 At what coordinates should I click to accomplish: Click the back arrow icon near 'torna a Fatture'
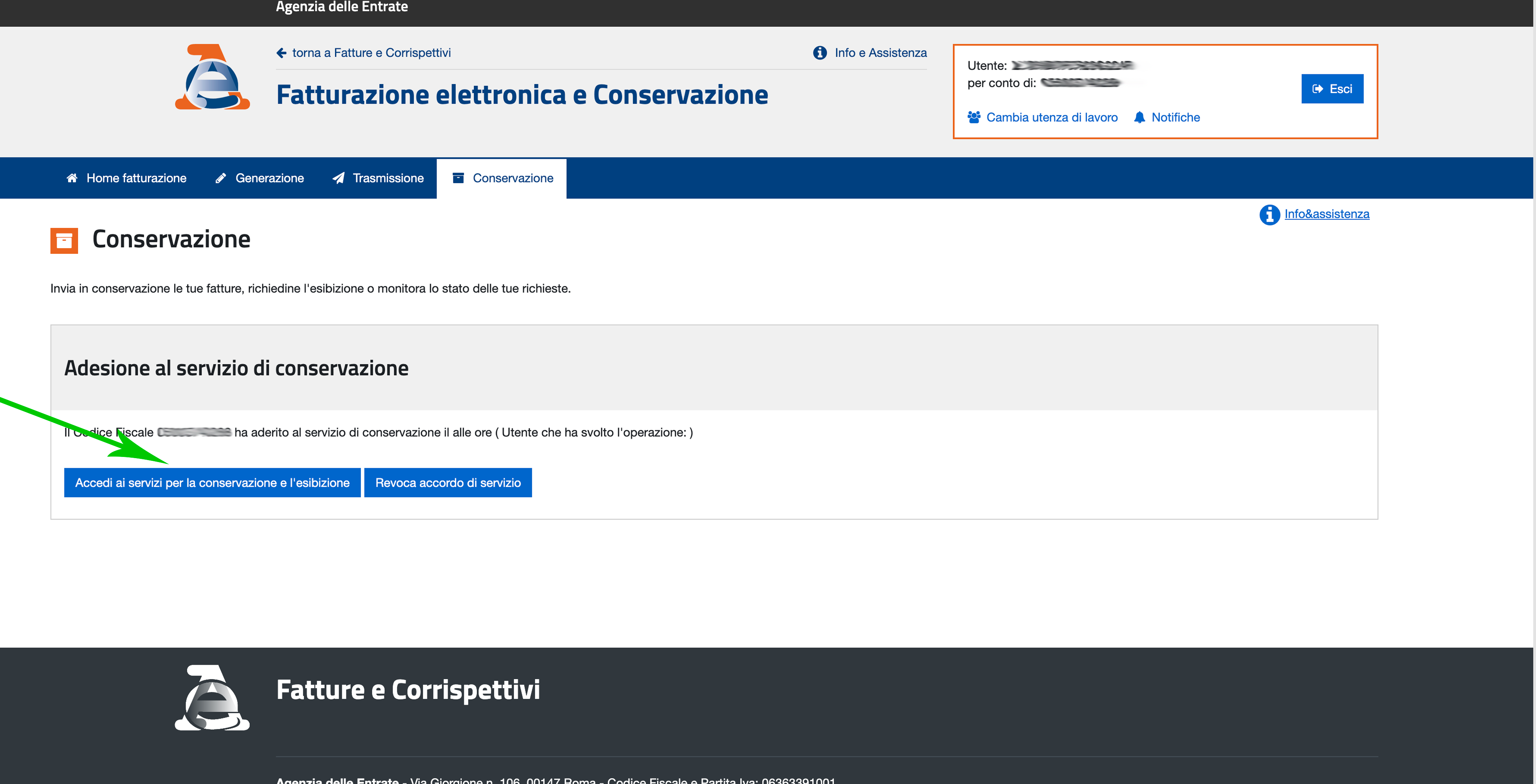click(x=281, y=53)
